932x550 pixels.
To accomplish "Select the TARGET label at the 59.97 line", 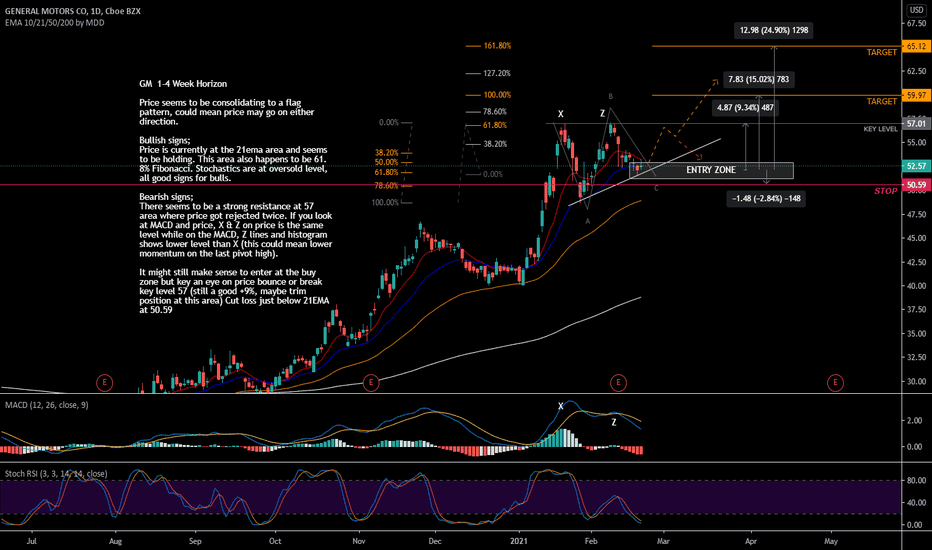I will pos(881,102).
